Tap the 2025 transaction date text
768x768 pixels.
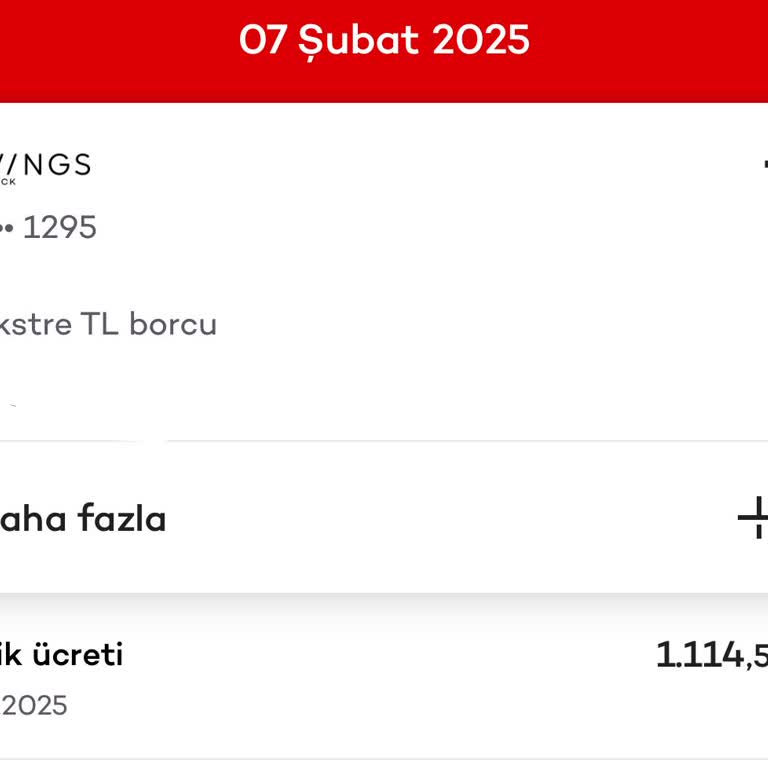[34, 706]
